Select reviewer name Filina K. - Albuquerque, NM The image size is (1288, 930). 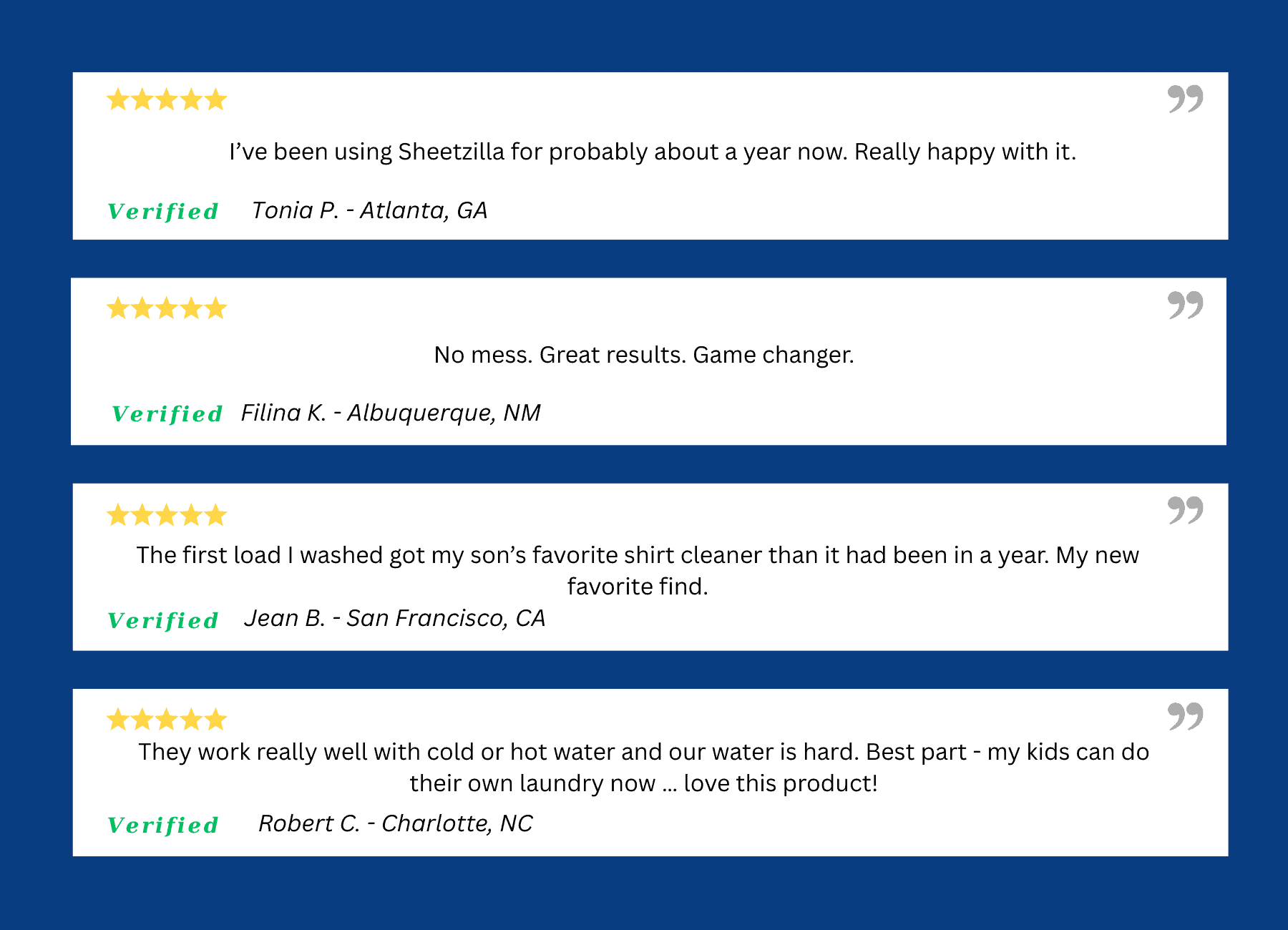click(391, 413)
